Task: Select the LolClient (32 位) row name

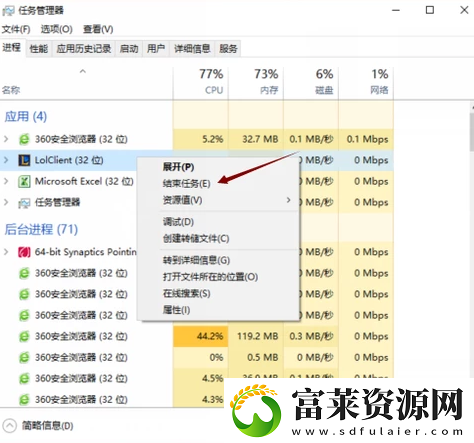Action: tap(69, 160)
